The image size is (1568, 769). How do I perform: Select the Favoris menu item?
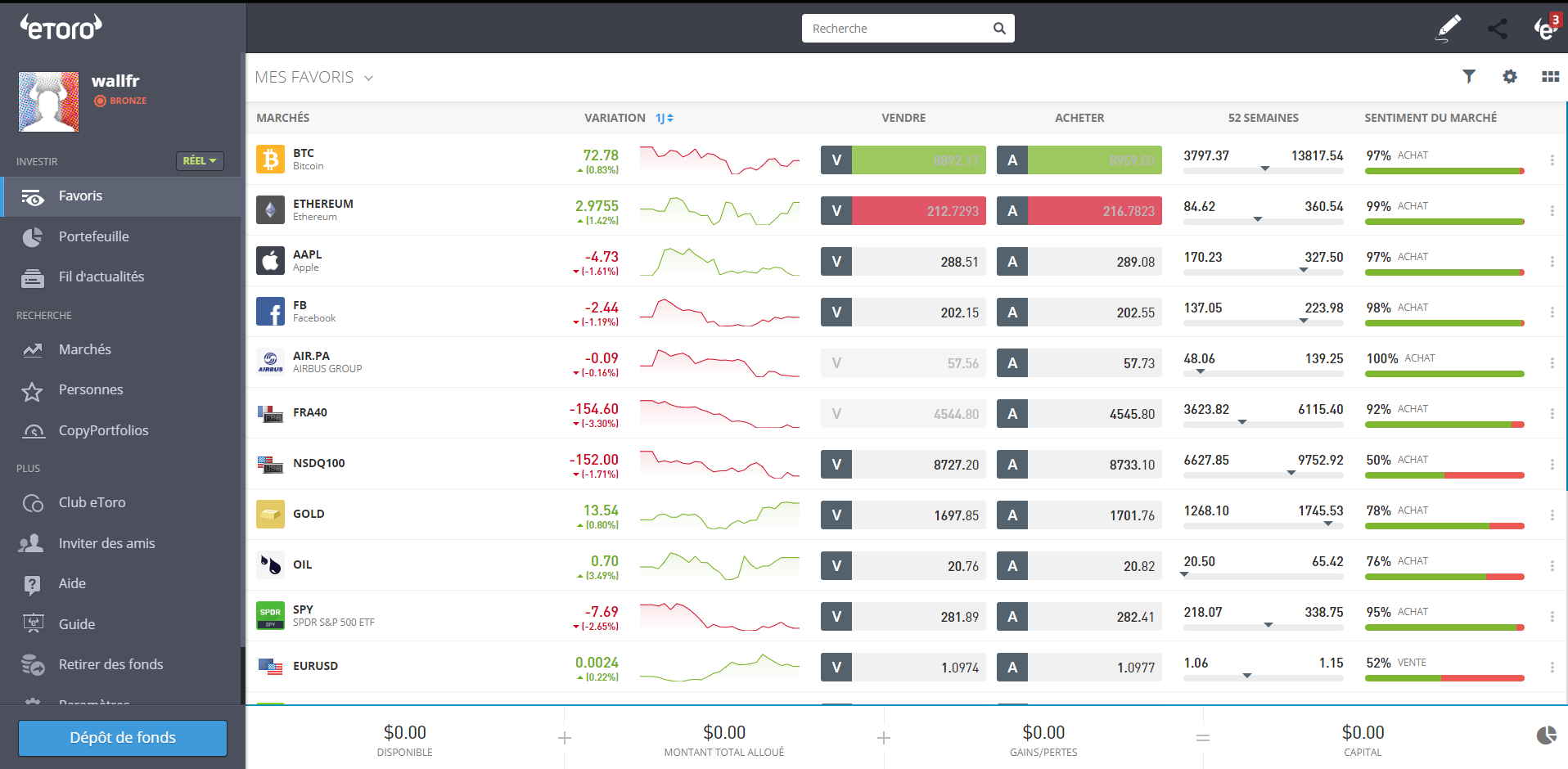[80, 196]
